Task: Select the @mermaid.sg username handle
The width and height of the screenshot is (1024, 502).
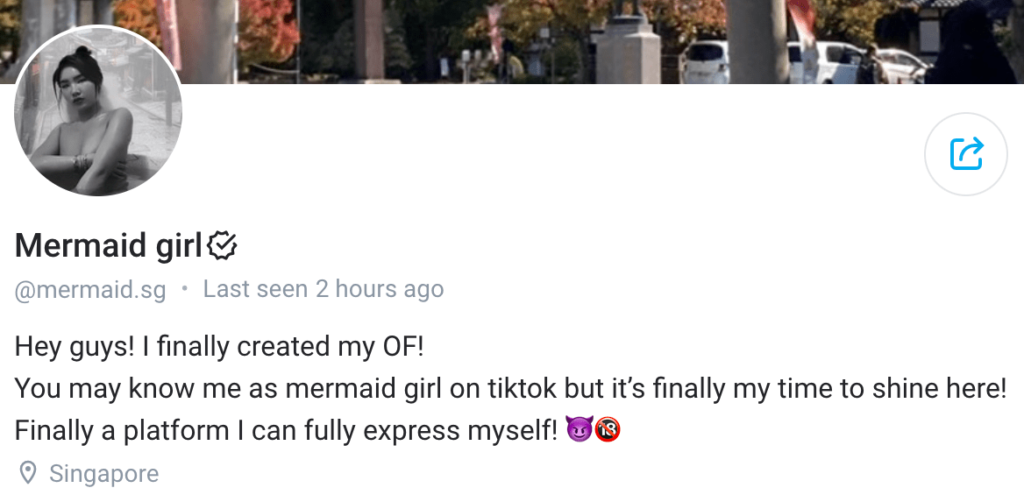Action: point(90,290)
